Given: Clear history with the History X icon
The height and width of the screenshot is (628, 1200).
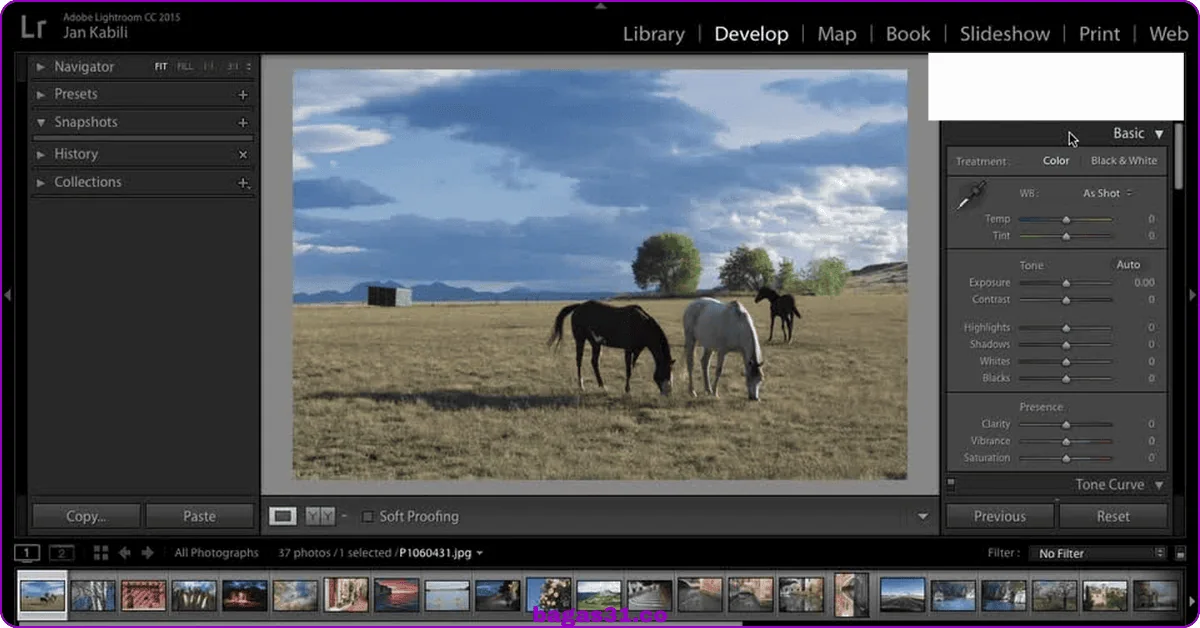Looking at the screenshot, I should pos(243,155).
